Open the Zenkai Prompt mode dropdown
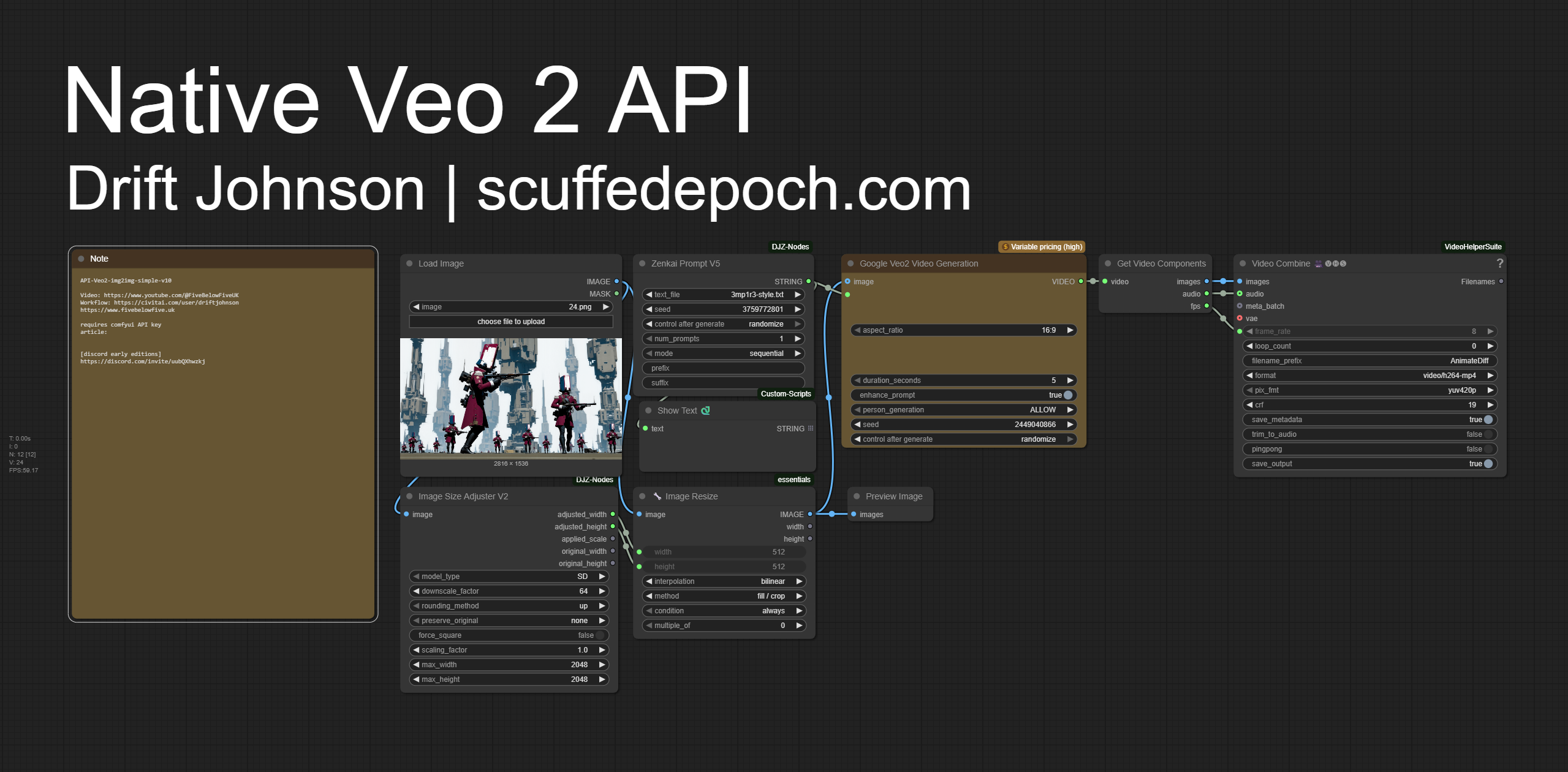The width and height of the screenshot is (1568, 772). click(x=723, y=354)
